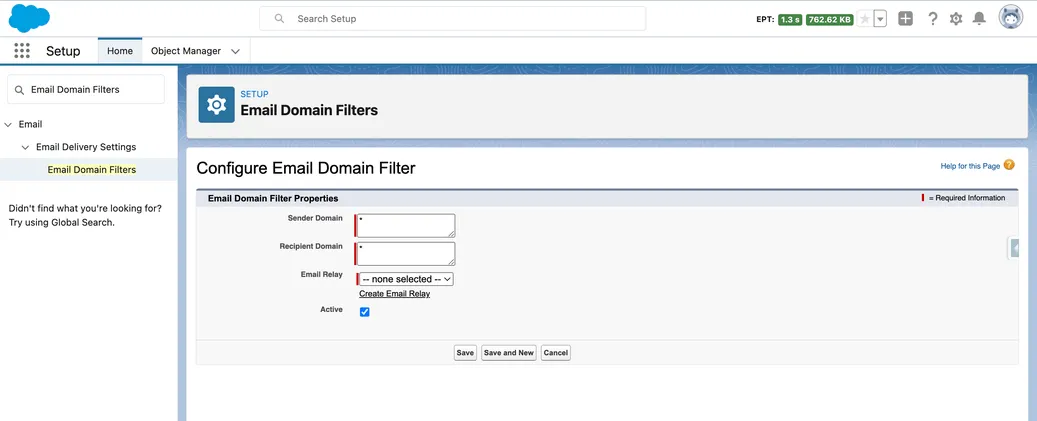
Task: Open the favorites list dropdown arrow
Action: pyautogui.click(x=880, y=19)
